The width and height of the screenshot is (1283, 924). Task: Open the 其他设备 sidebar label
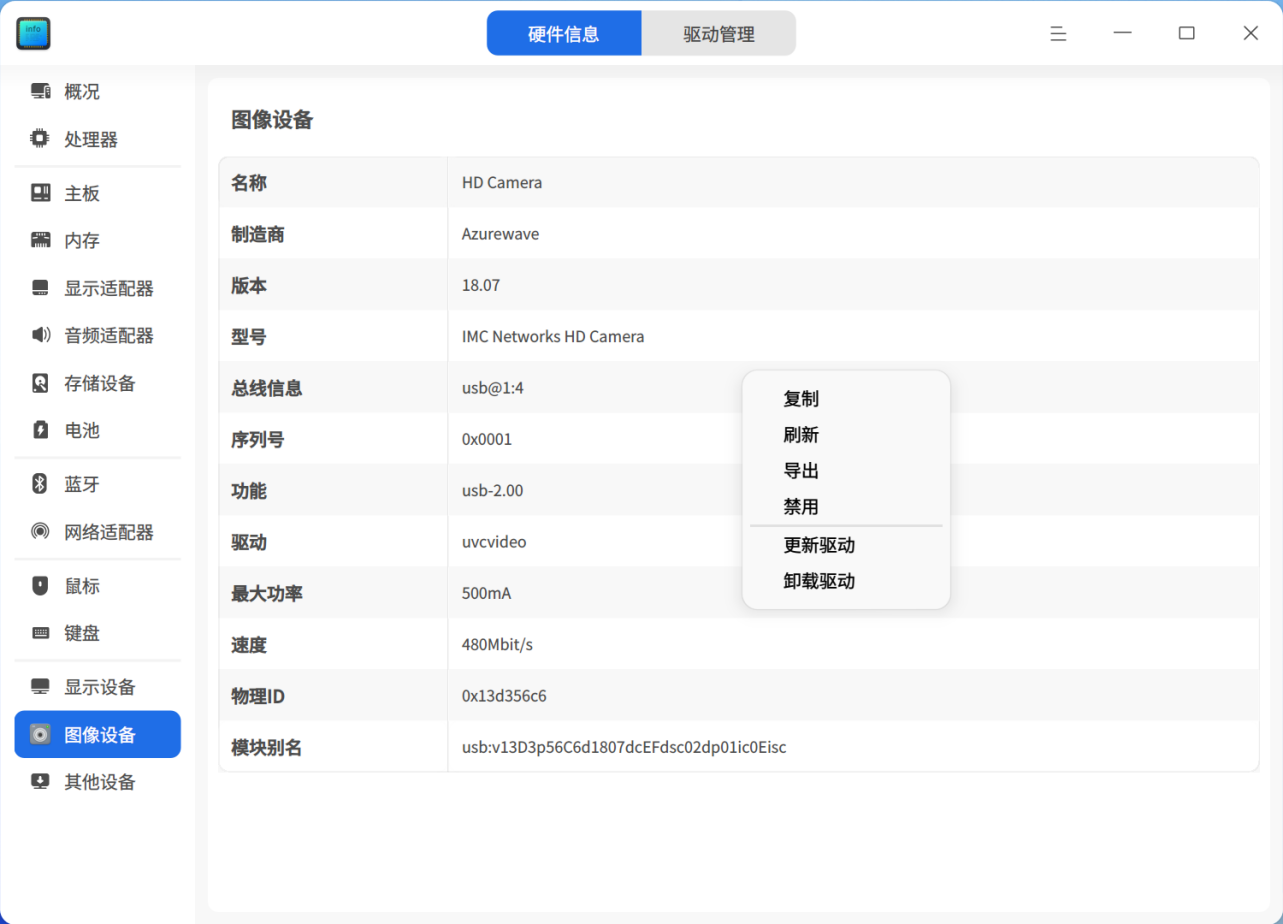point(100,783)
